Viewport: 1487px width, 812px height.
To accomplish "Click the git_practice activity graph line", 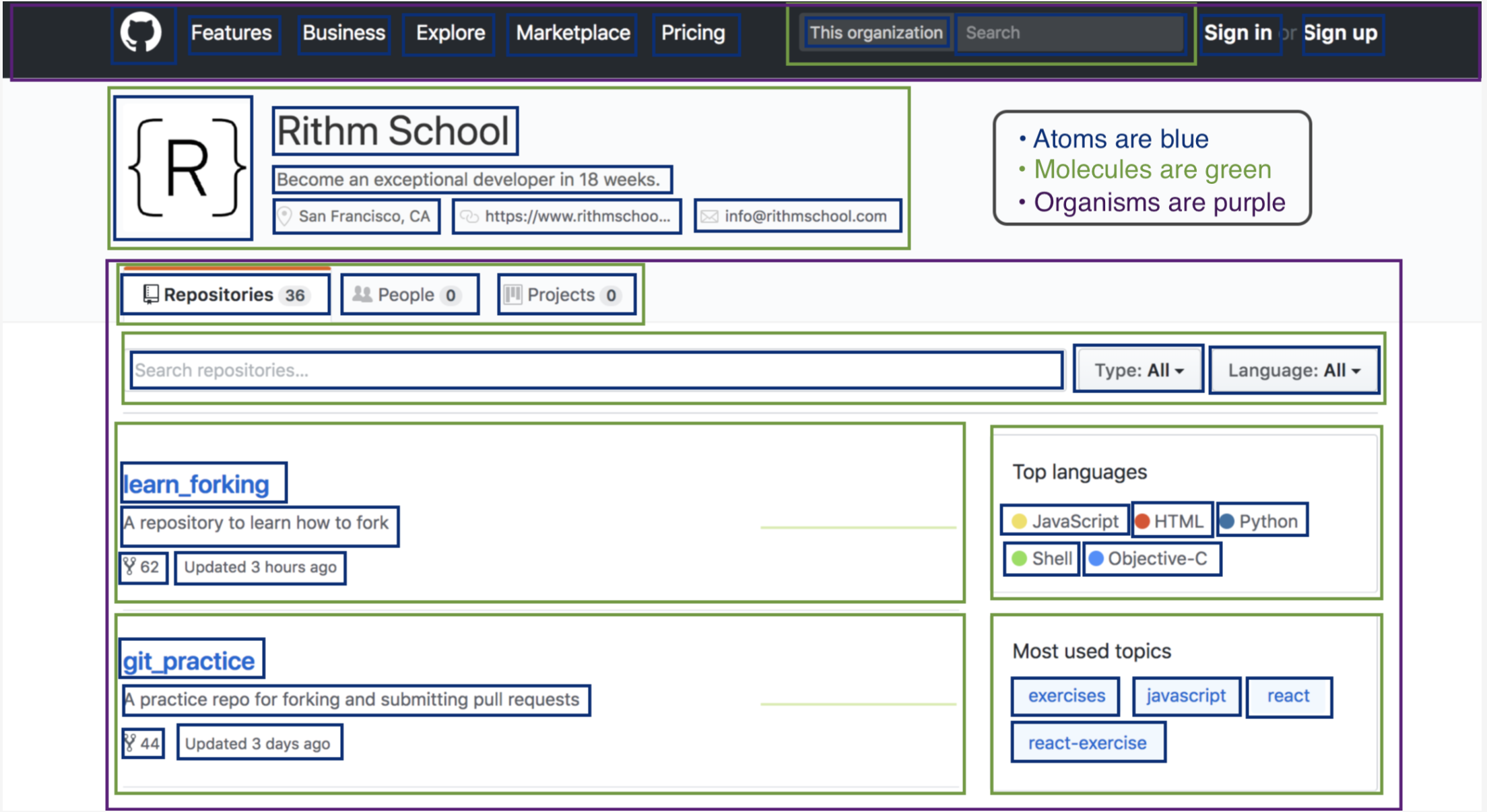I will tap(858, 704).
